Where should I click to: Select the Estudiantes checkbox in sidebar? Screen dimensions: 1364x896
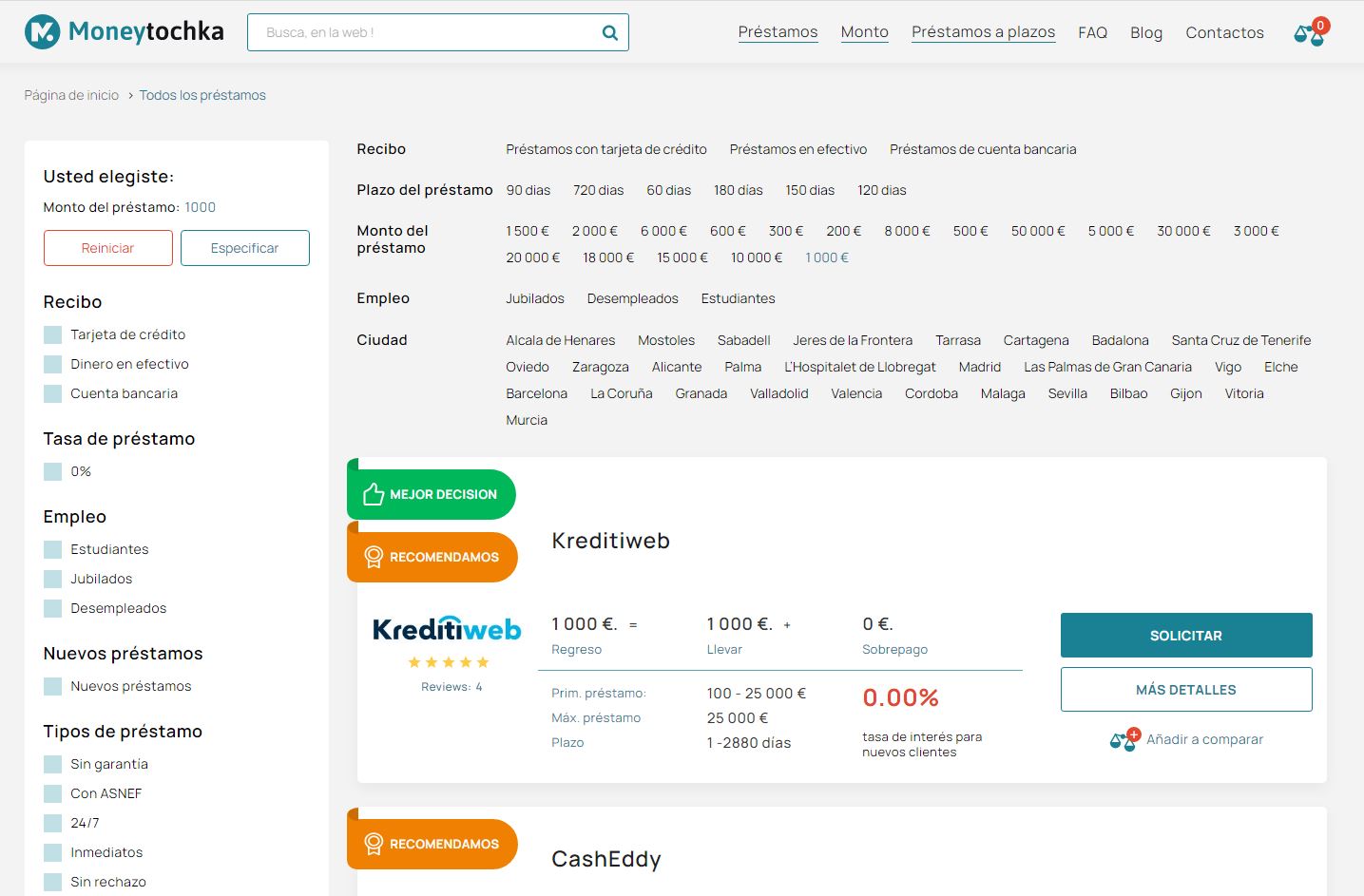coord(52,549)
